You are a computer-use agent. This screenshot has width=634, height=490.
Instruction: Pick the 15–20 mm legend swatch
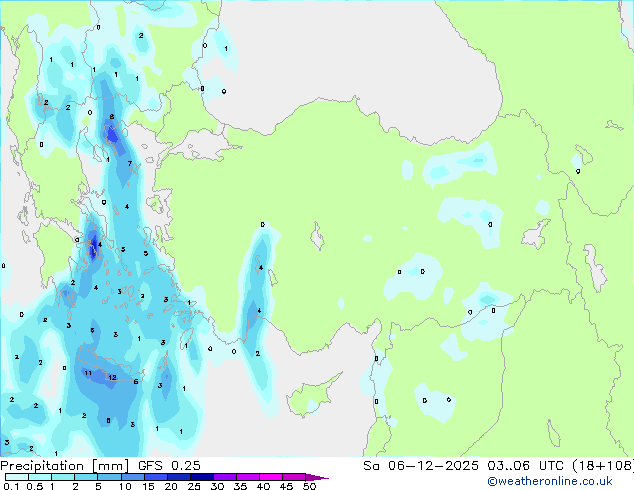pyautogui.click(x=155, y=477)
